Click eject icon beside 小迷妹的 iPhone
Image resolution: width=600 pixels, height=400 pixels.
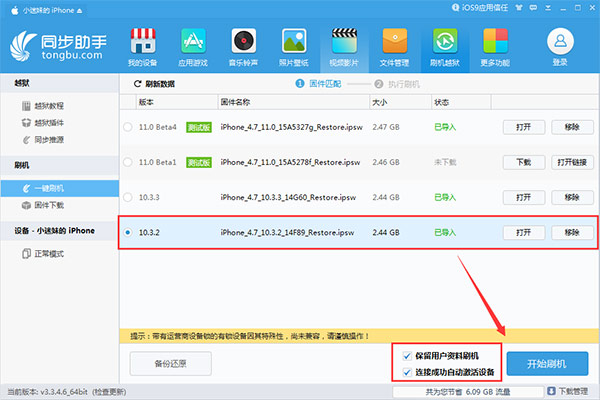[x=79, y=11]
